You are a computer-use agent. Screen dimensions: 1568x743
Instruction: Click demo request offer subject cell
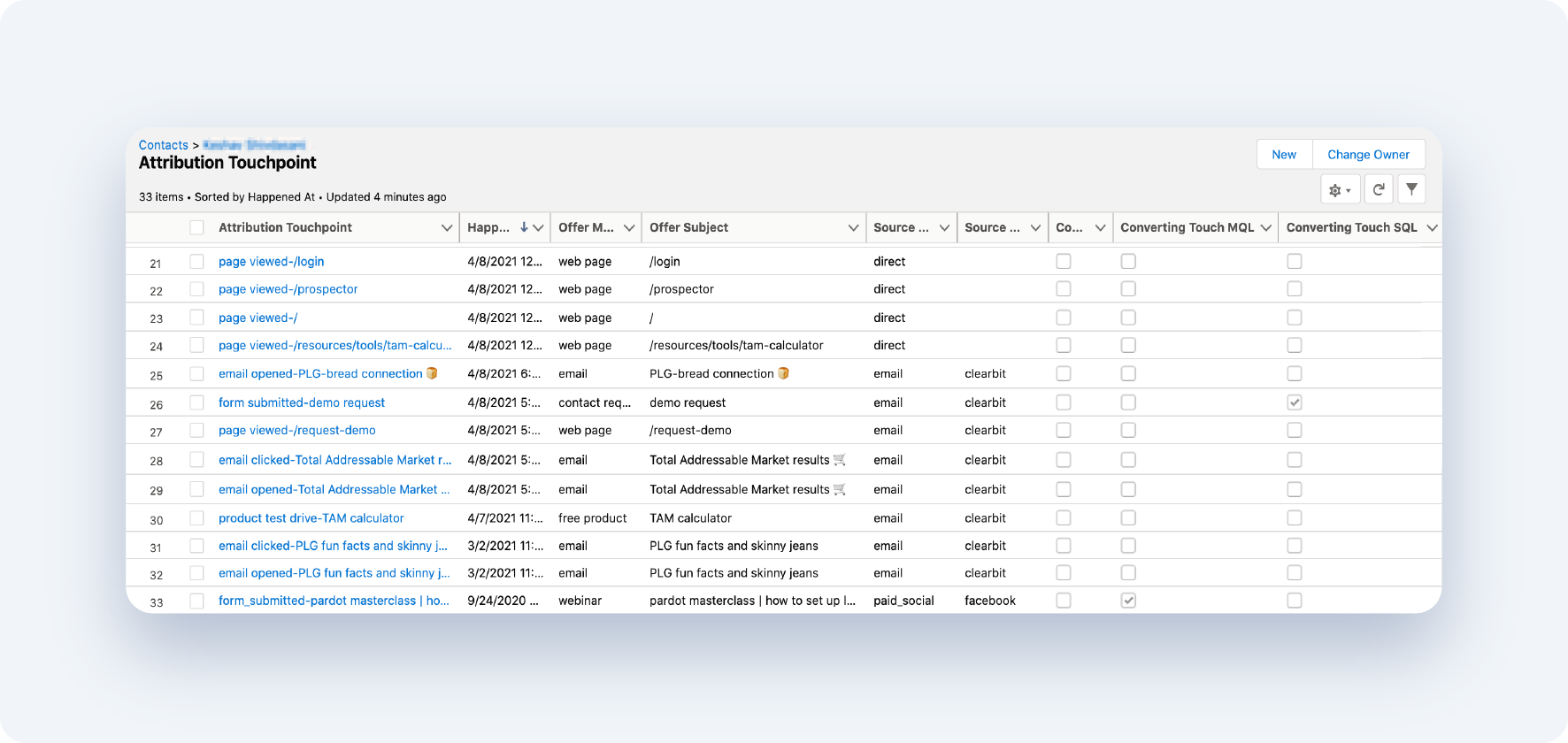(688, 402)
